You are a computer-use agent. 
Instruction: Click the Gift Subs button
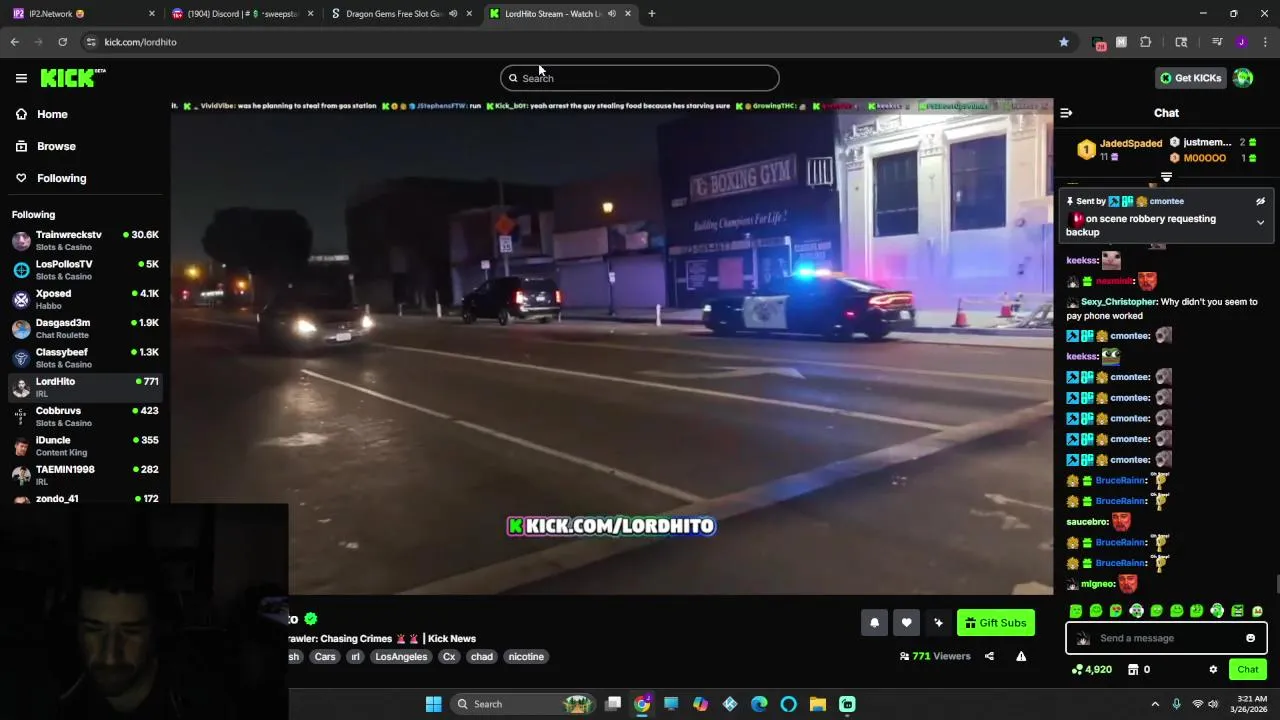coord(995,623)
